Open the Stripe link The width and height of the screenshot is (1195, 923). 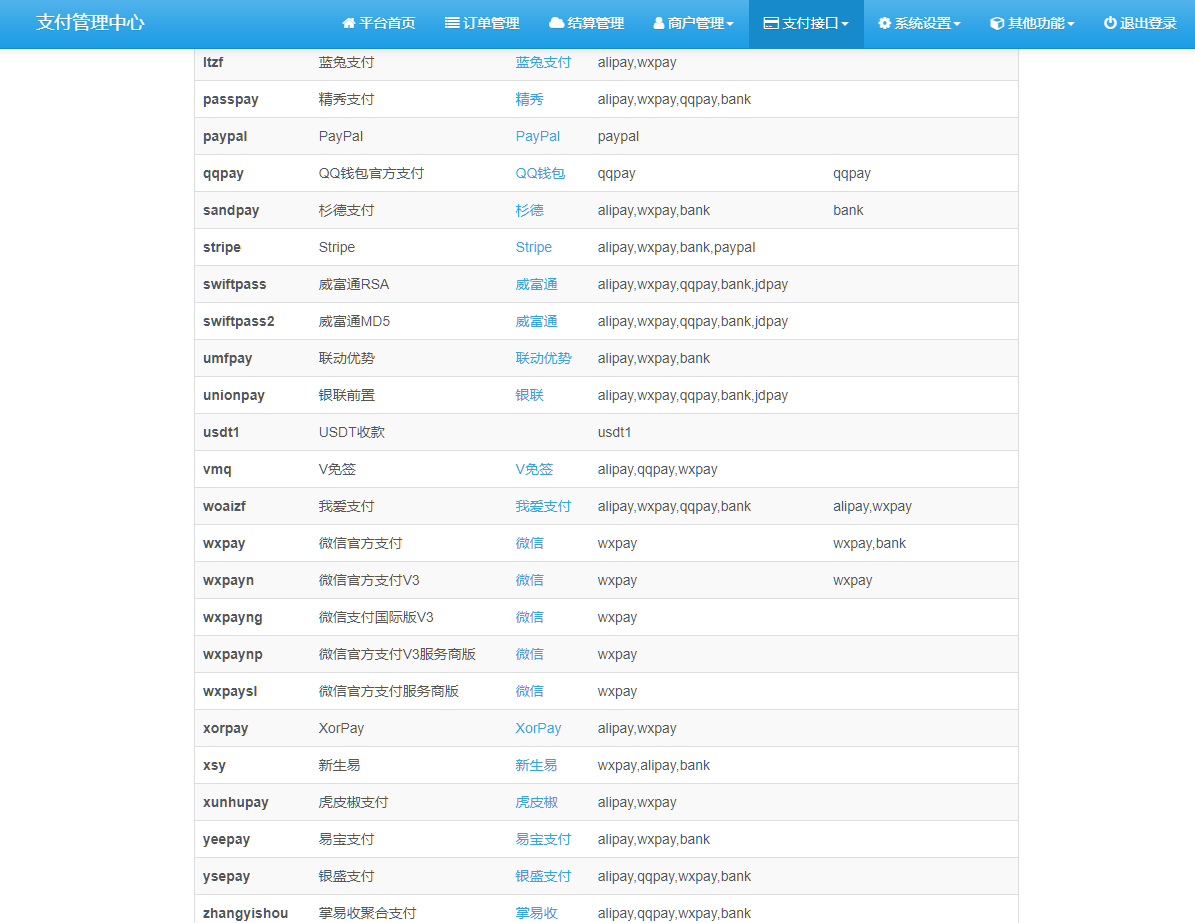point(533,247)
